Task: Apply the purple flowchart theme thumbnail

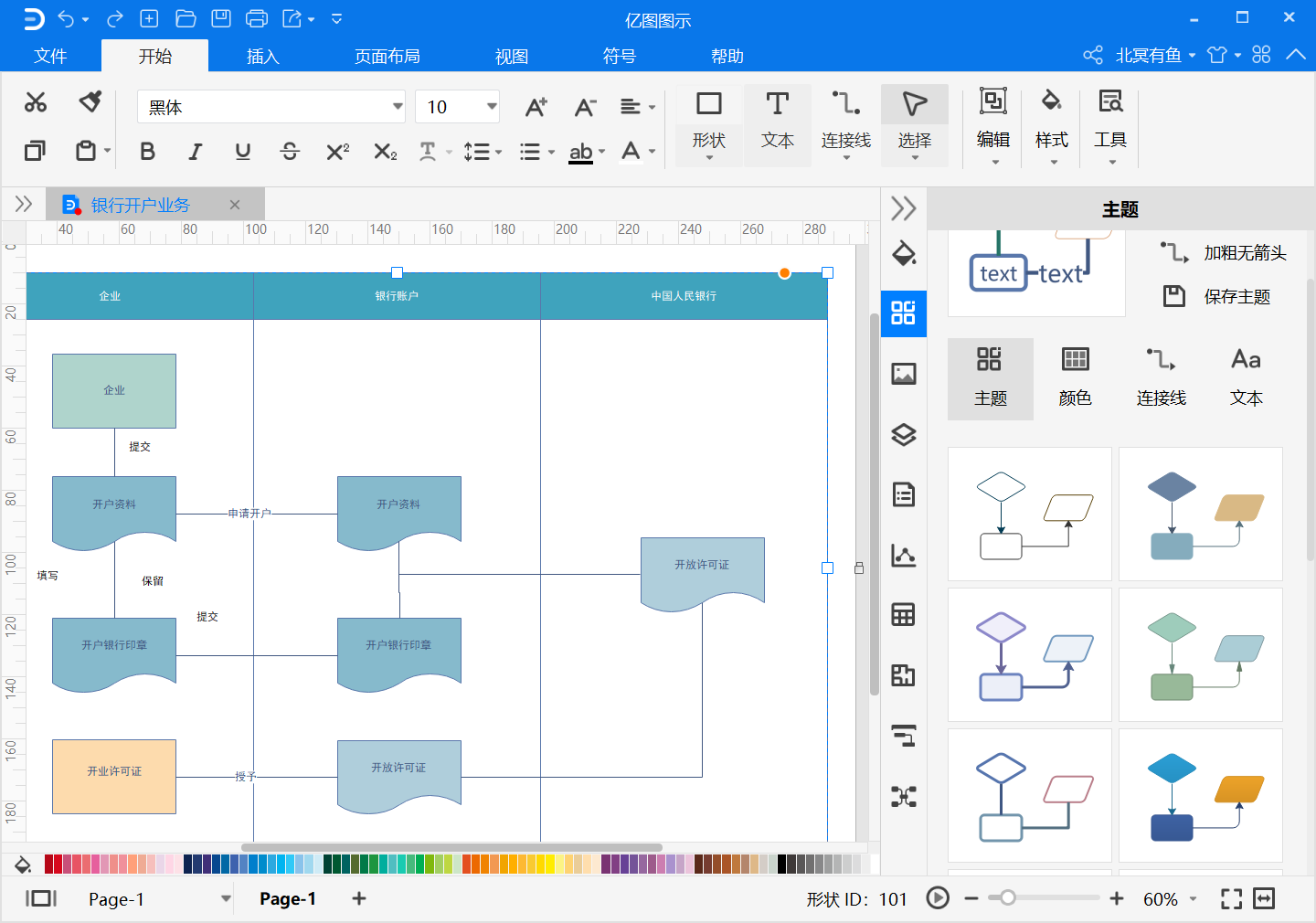Action: pos(1030,654)
